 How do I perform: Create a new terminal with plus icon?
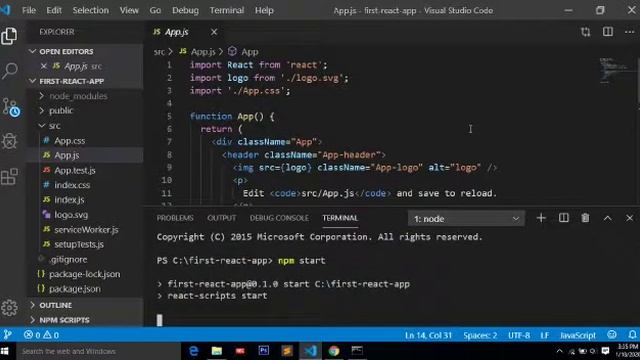point(541,218)
